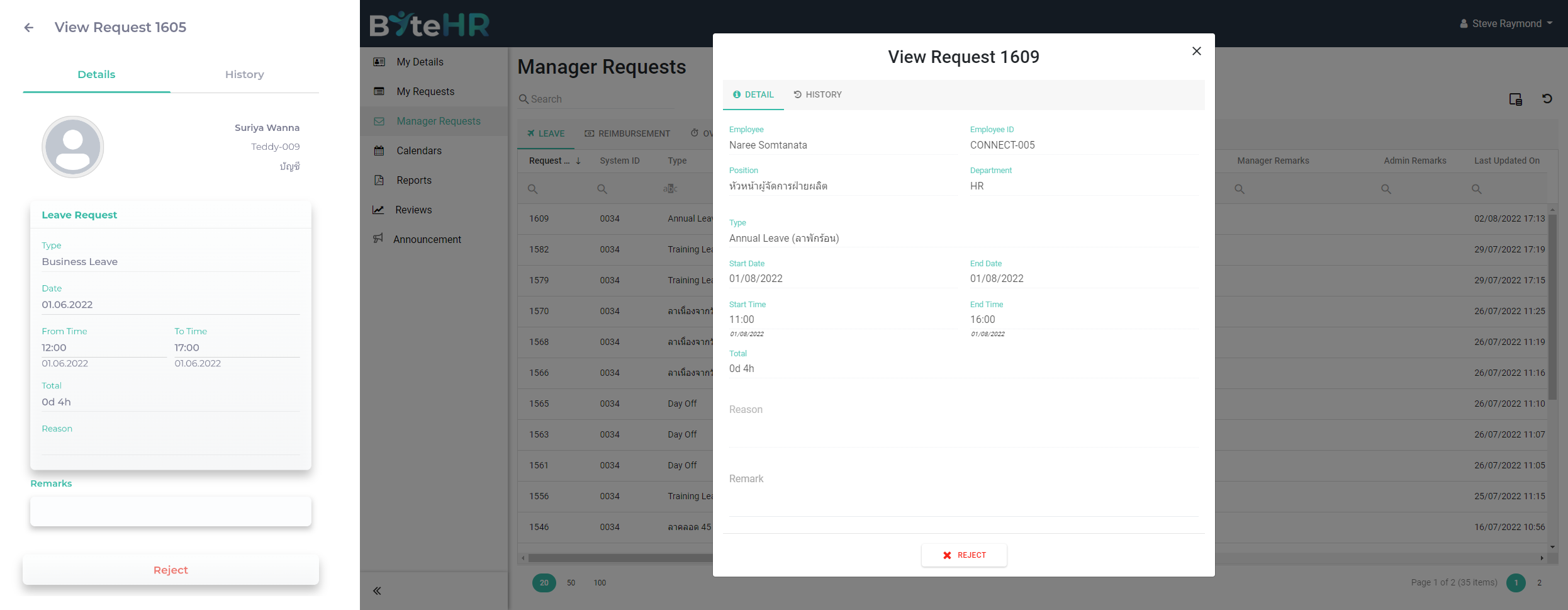Click the My Details card icon

[x=379, y=62]
